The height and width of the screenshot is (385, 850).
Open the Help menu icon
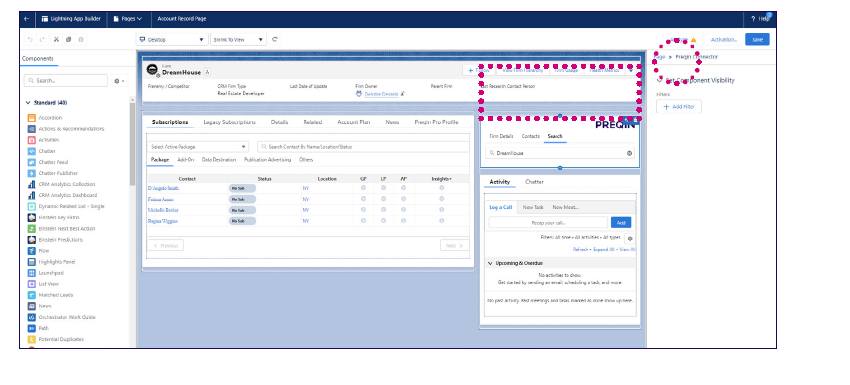pyautogui.click(x=753, y=19)
